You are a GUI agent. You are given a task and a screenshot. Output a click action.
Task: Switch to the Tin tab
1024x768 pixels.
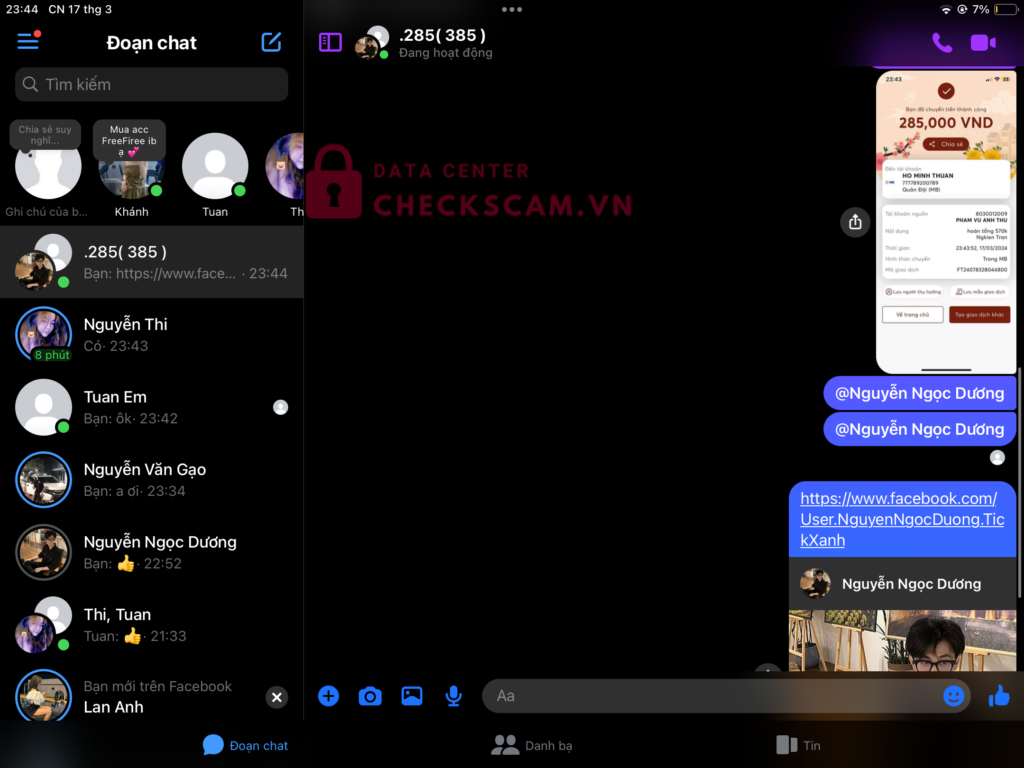[798, 745]
